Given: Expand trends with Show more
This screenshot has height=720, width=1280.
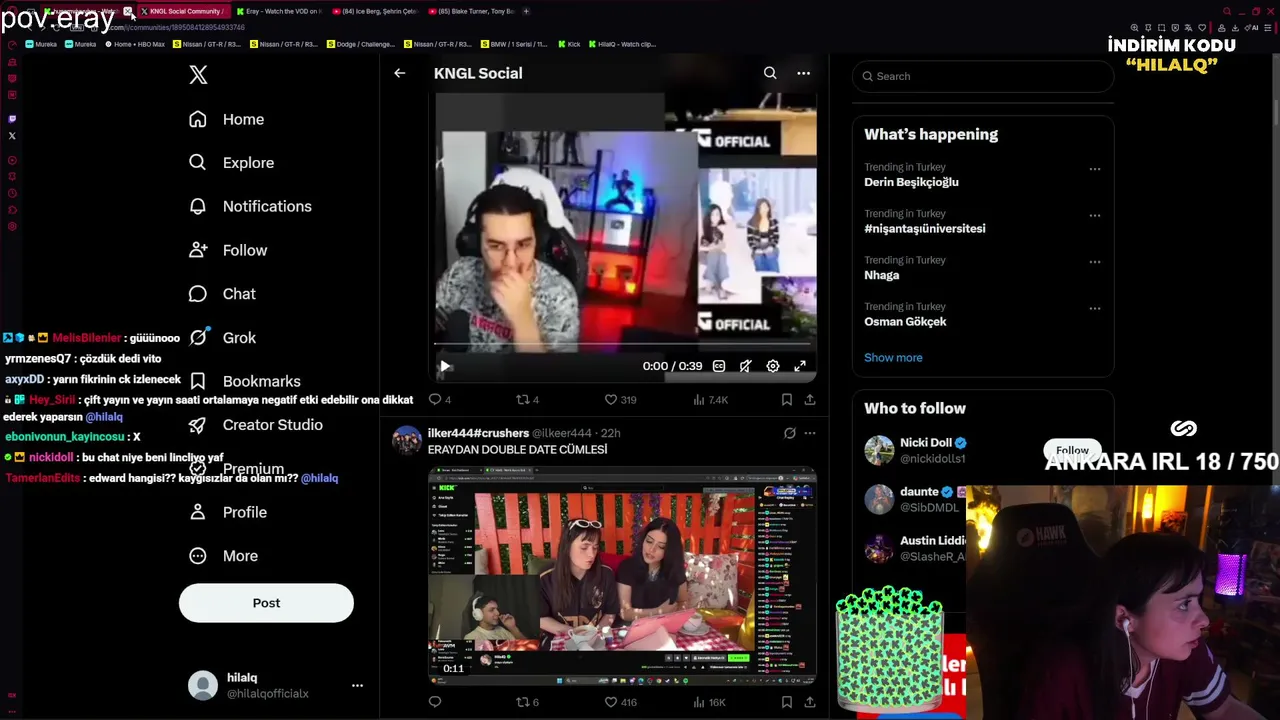Looking at the screenshot, I should click(x=893, y=358).
